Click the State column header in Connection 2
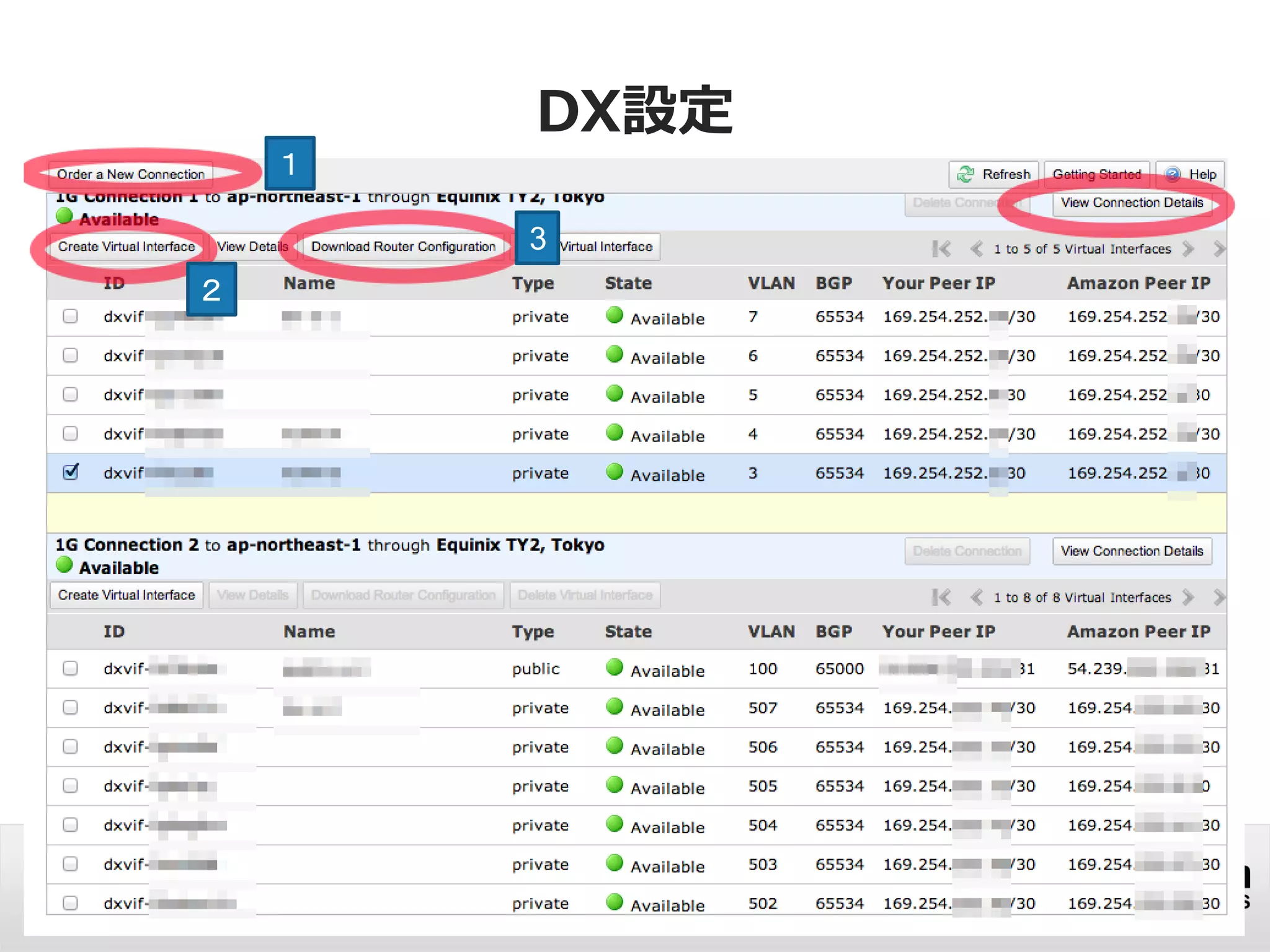1270x952 pixels. coord(628,632)
